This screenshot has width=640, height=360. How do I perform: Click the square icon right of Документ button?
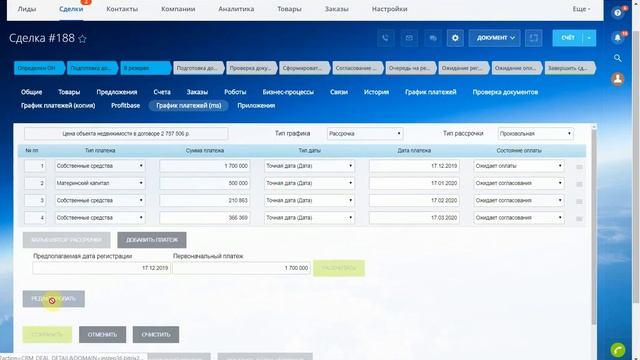point(533,38)
